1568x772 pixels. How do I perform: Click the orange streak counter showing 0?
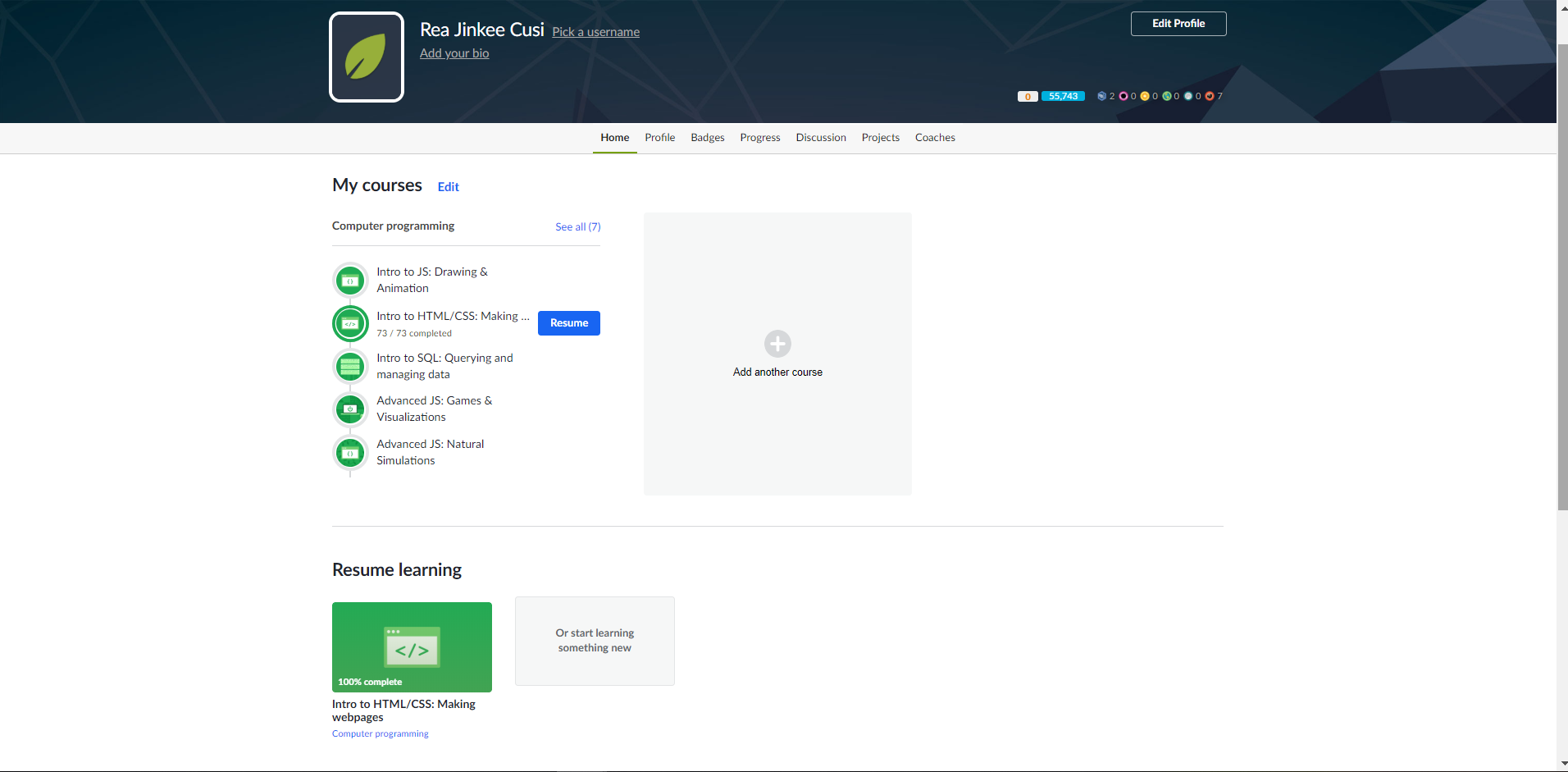click(x=1028, y=96)
